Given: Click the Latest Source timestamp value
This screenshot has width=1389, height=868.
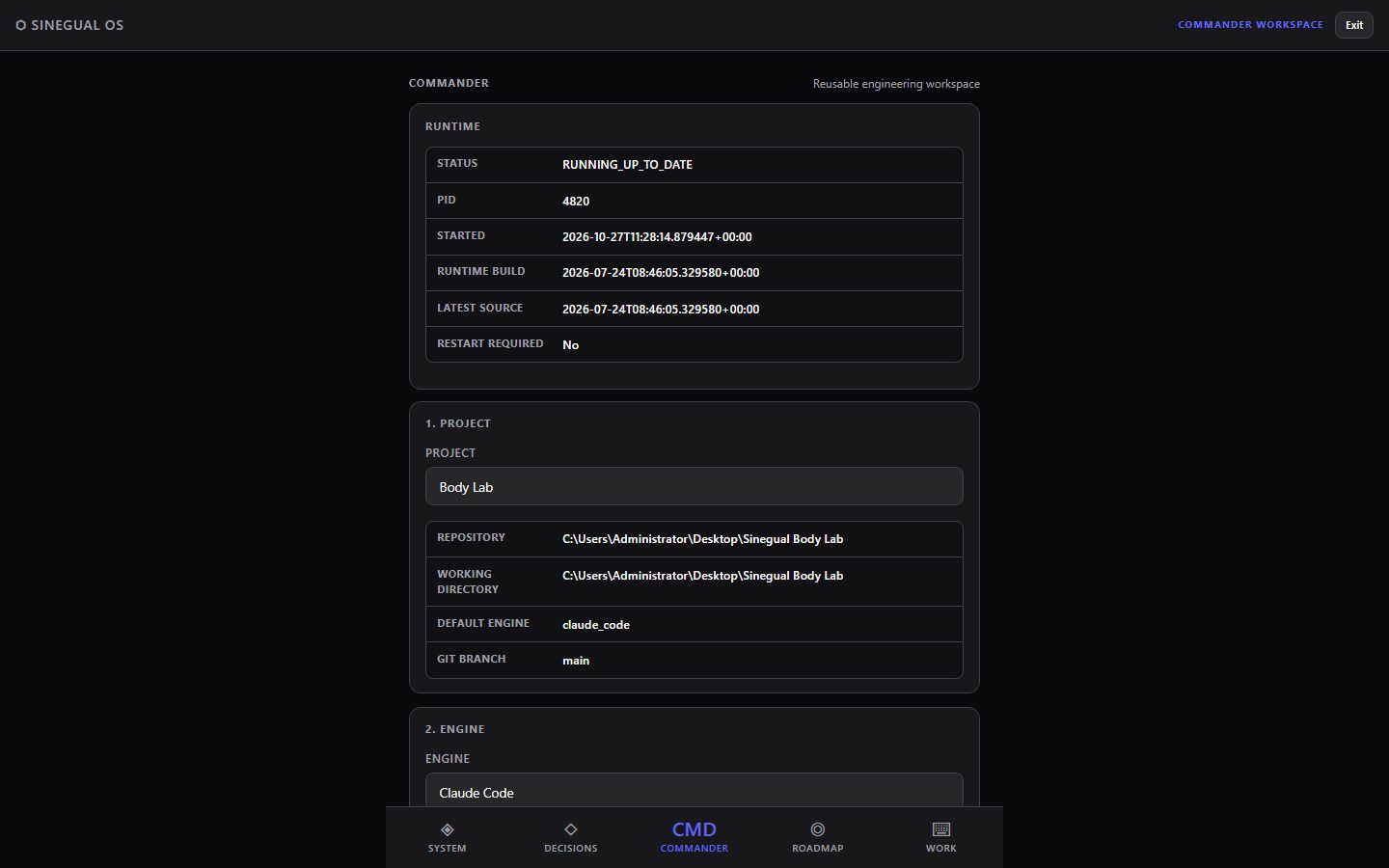Looking at the screenshot, I should pos(661,310).
